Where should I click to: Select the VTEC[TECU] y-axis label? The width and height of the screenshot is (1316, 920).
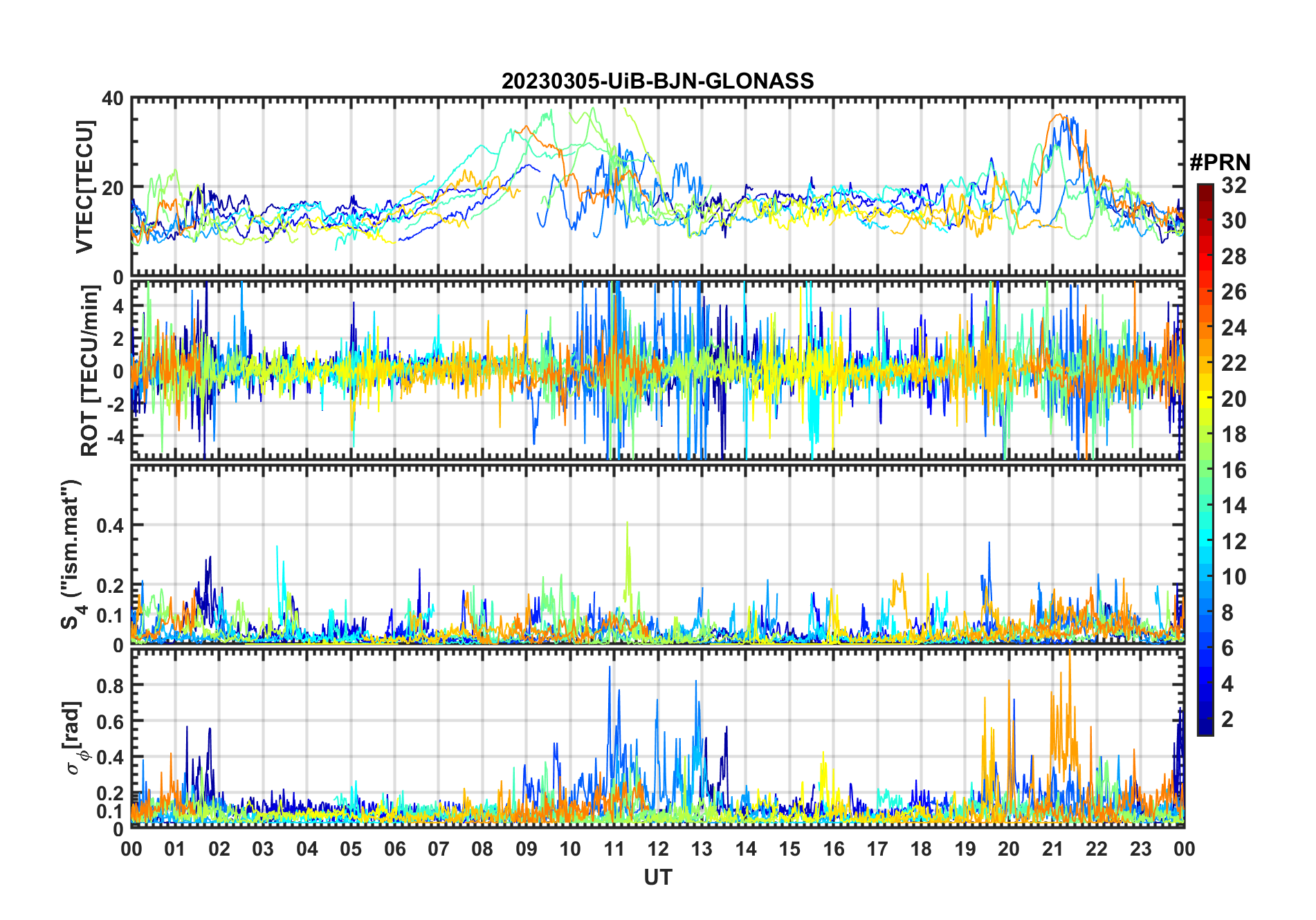pos(84,187)
